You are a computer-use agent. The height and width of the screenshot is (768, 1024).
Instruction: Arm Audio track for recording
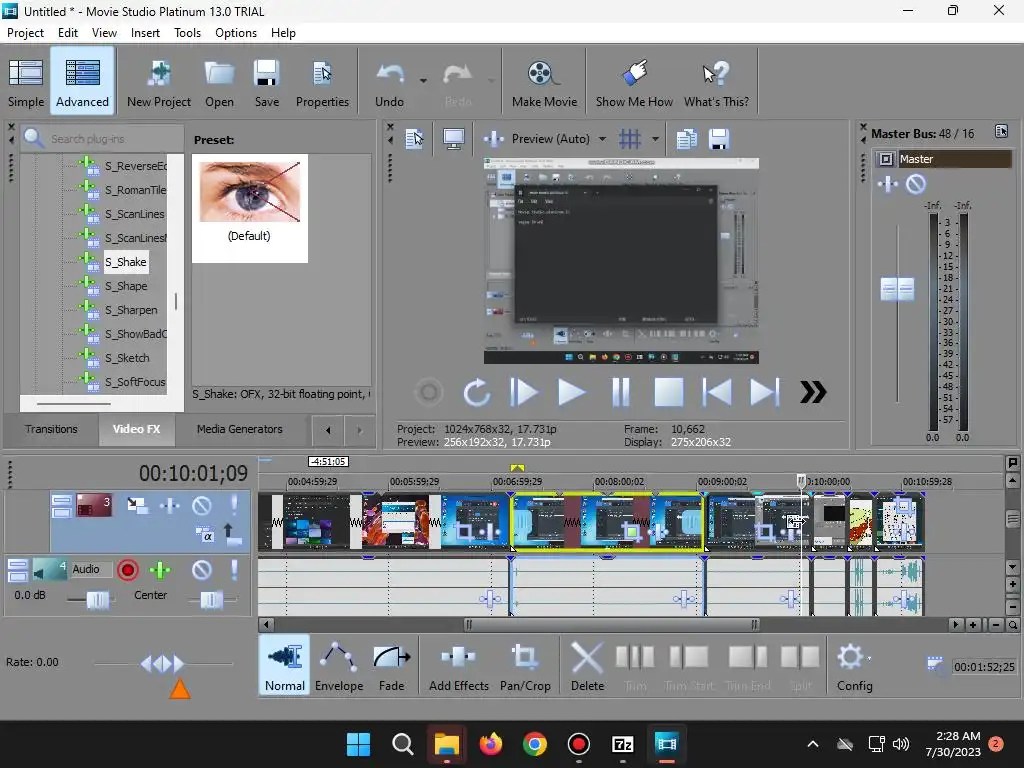[128, 570]
